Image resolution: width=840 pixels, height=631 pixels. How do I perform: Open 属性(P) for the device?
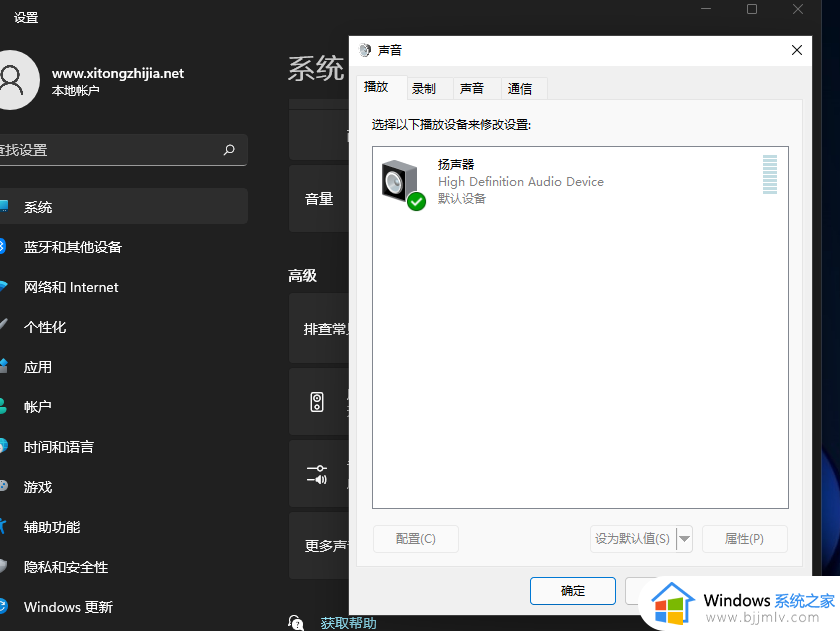tap(744, 538)
